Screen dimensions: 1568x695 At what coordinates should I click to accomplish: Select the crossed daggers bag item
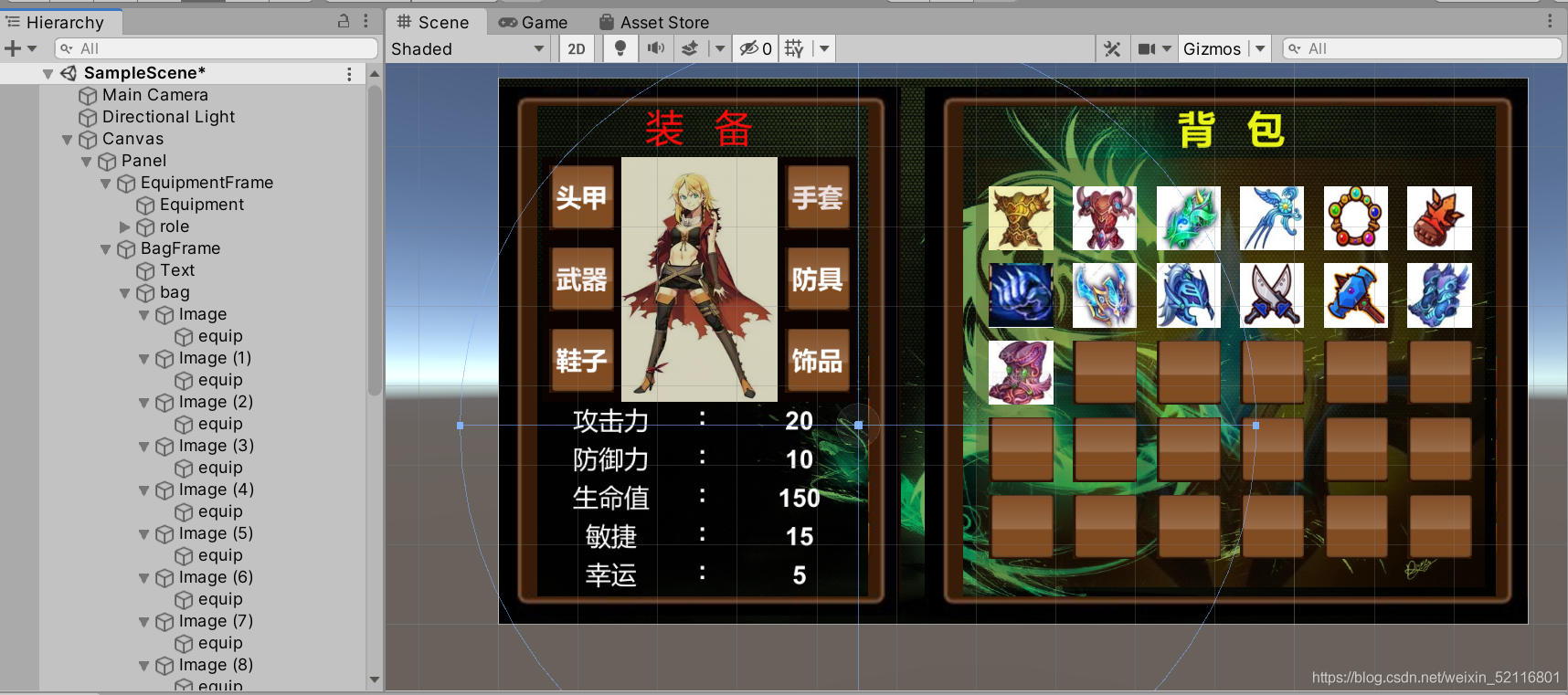point(1272,296)
